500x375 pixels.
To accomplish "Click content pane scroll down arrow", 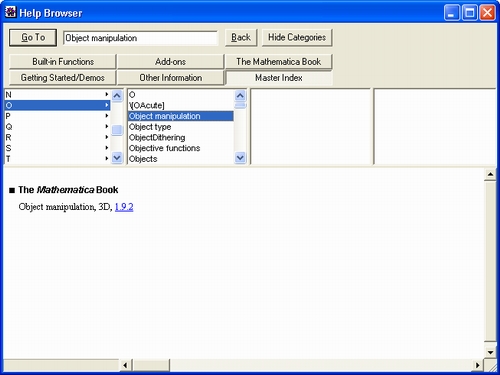I will tap(490, 352).
